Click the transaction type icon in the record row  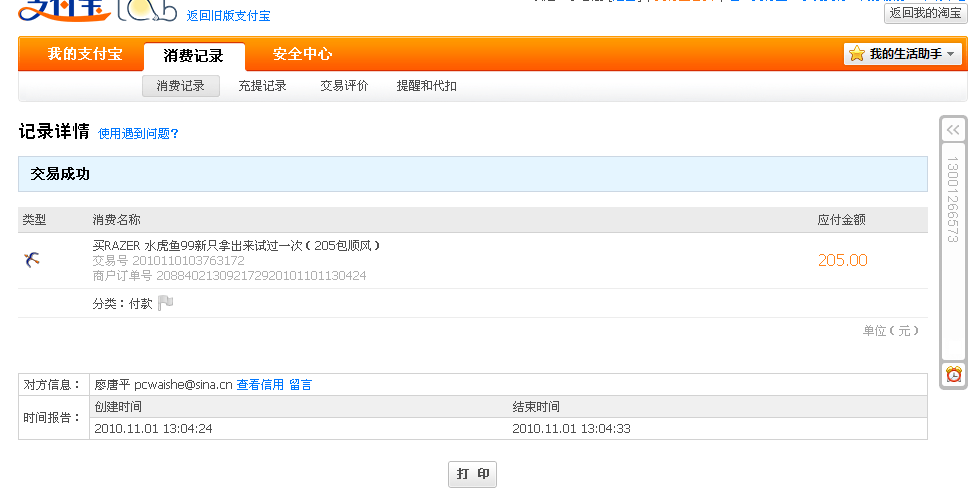pos(32,260)
